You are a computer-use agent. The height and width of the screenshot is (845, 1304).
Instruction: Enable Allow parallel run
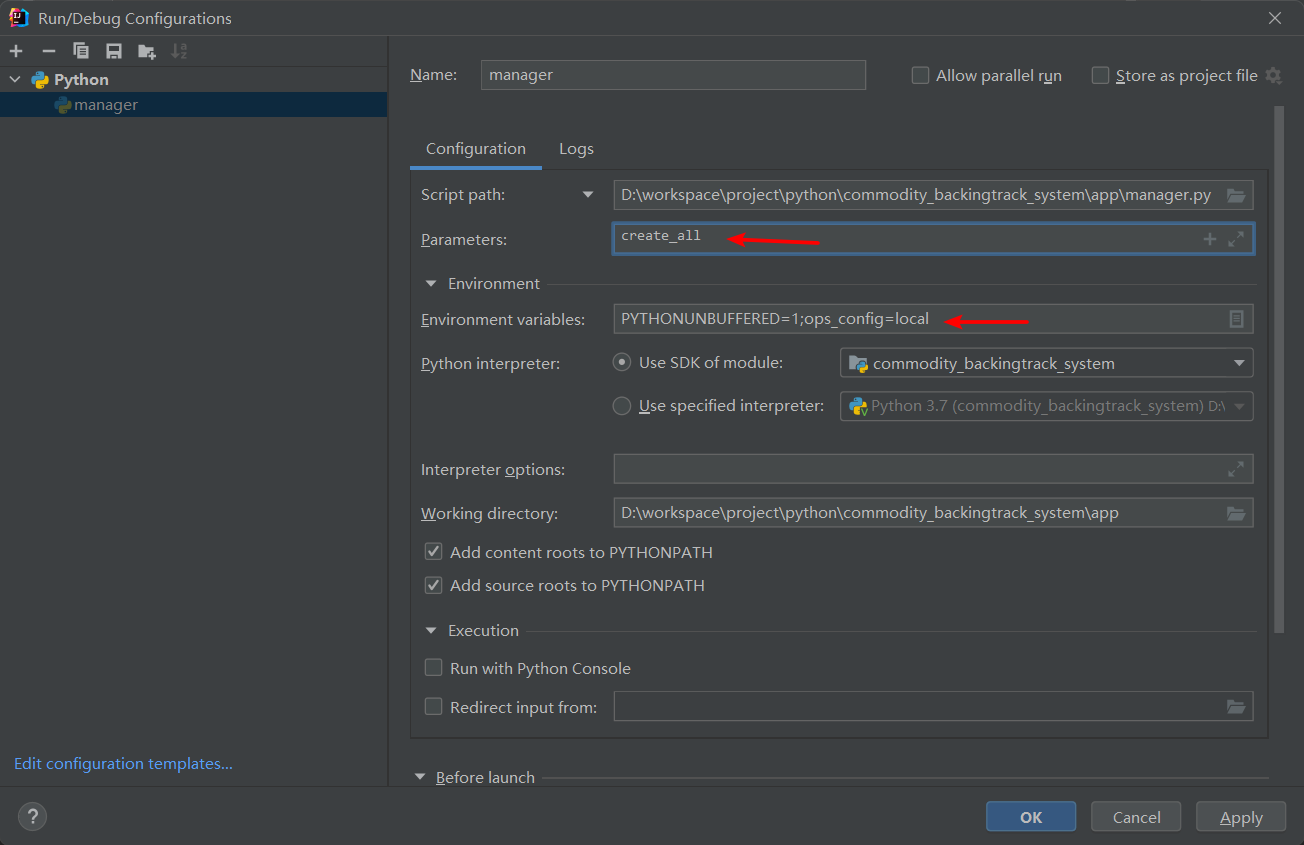pos(920,76)
